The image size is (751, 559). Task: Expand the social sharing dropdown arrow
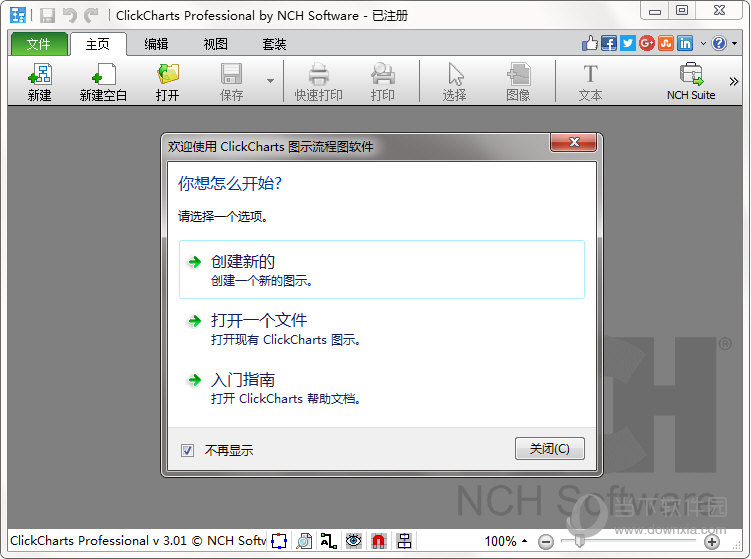pos(703,44)
